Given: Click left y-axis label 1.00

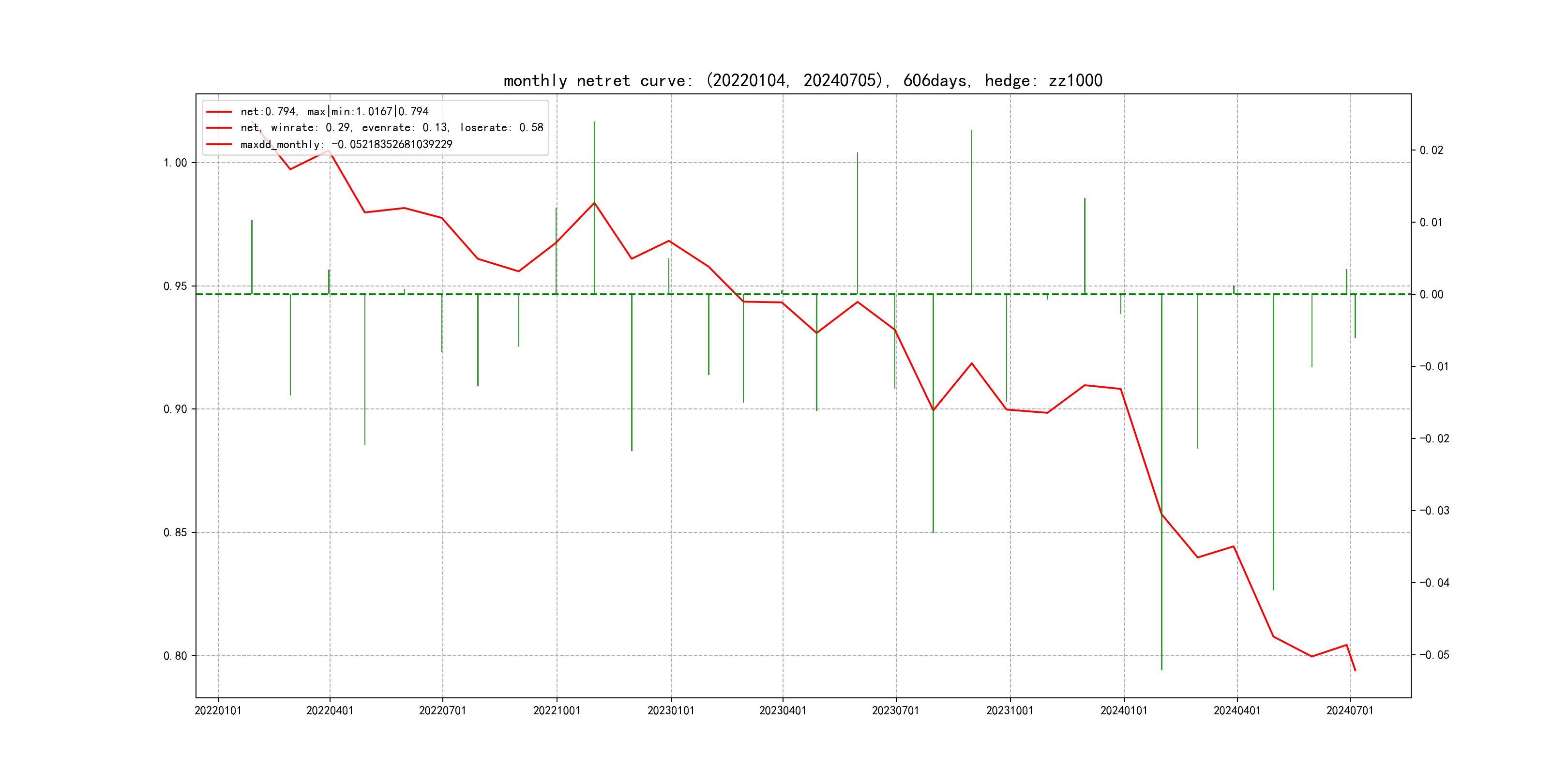Looking at the screenshot, I should [175, 163].
